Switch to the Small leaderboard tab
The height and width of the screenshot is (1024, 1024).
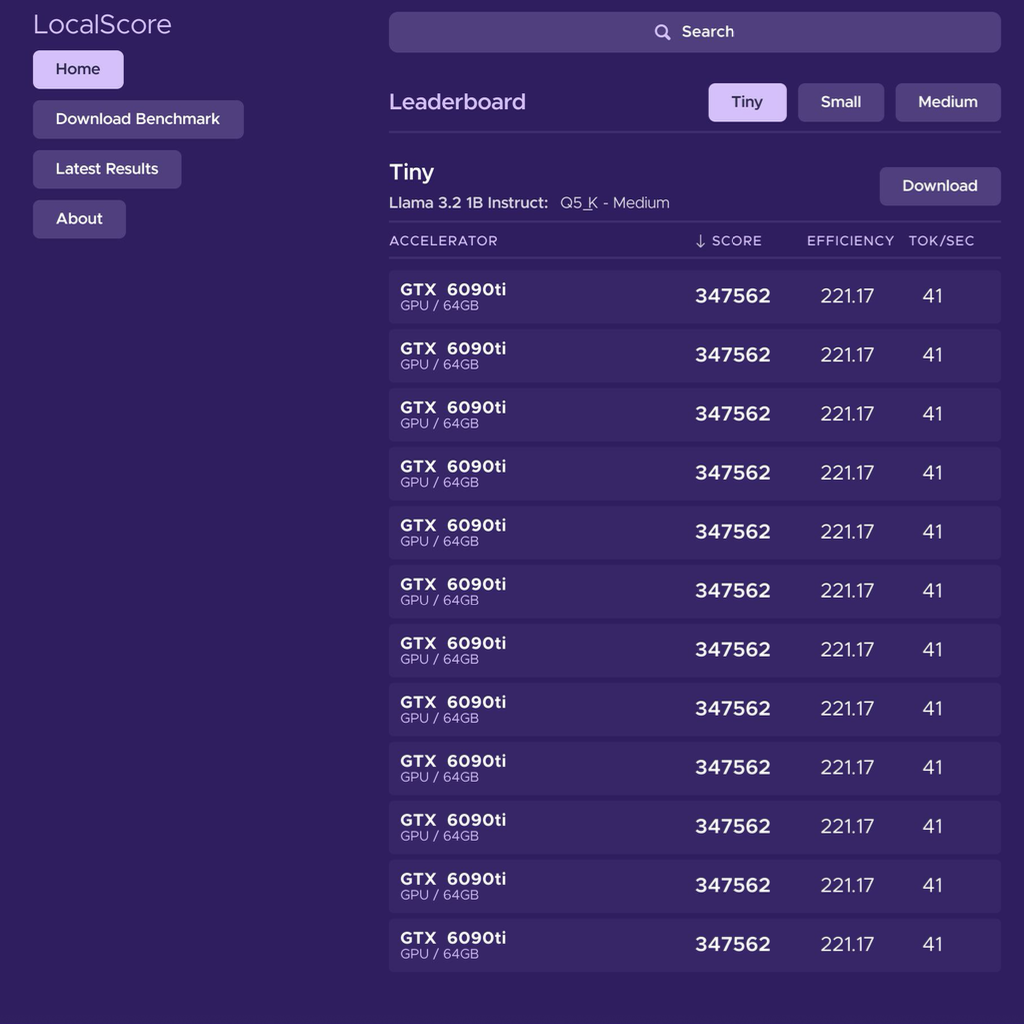coord(840,102)
